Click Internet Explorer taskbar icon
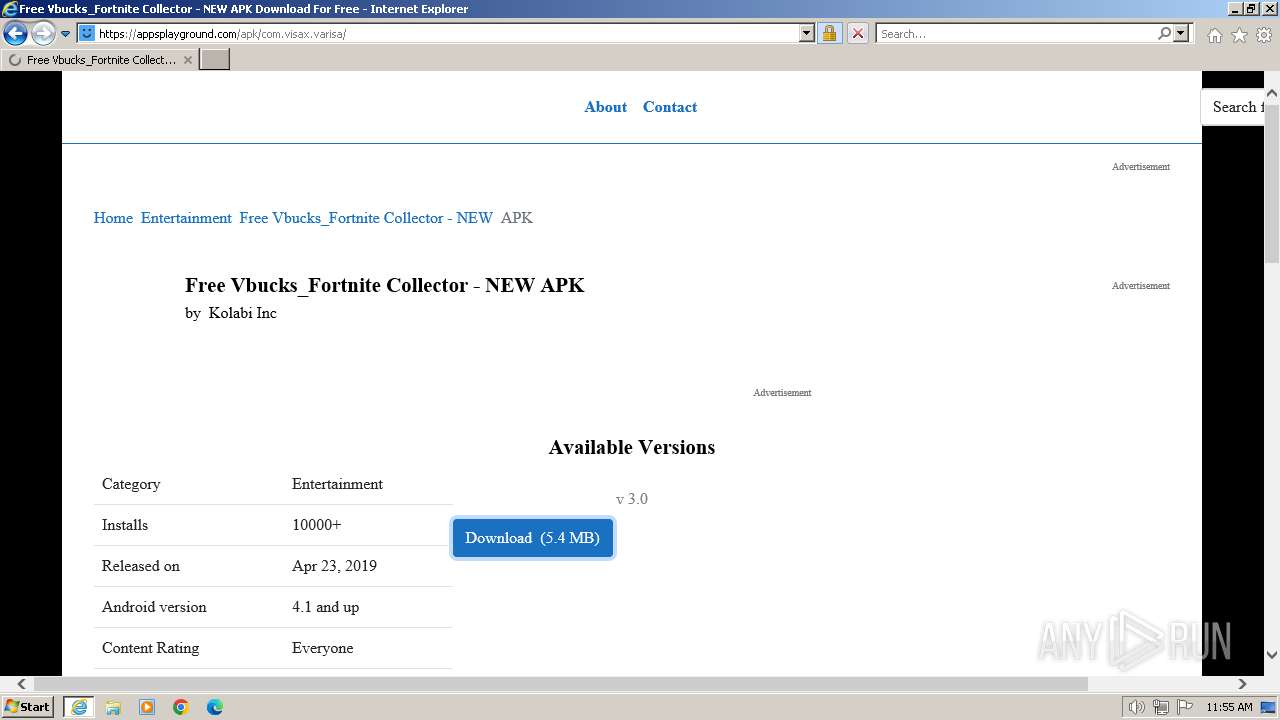 (78, 707)
